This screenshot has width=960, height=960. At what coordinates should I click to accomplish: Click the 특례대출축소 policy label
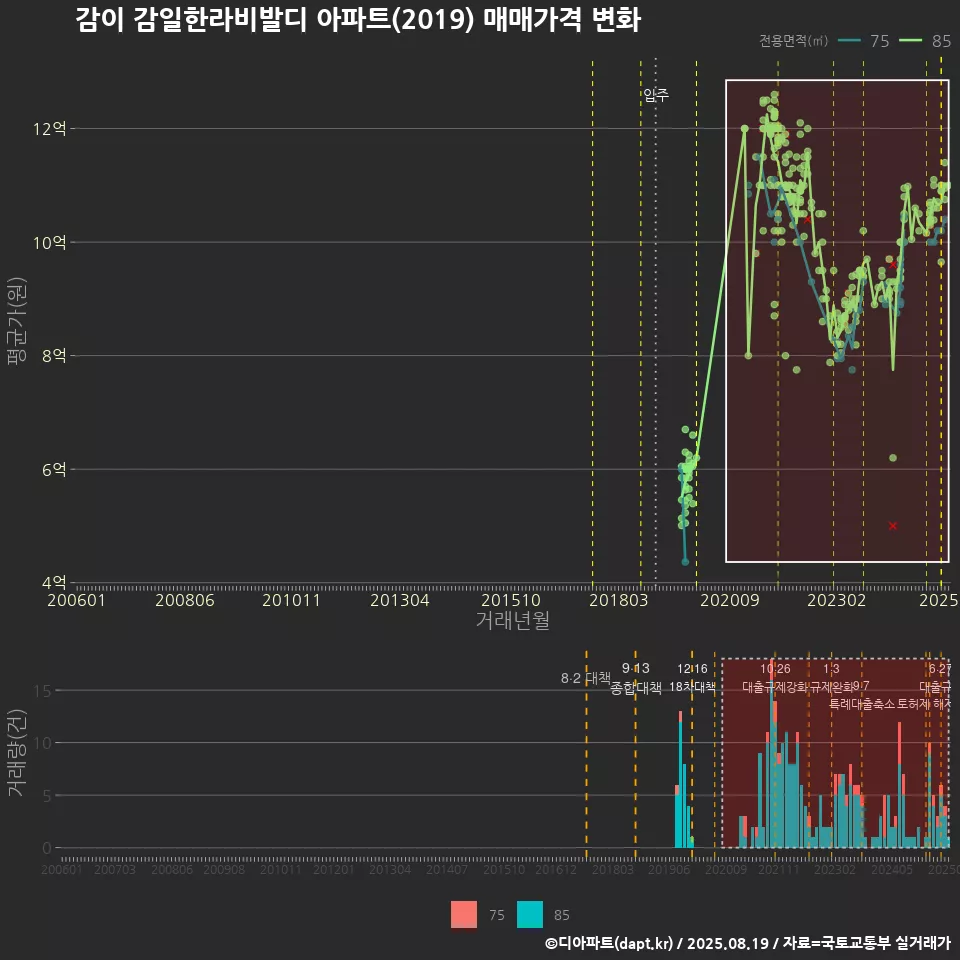[862, 704]
